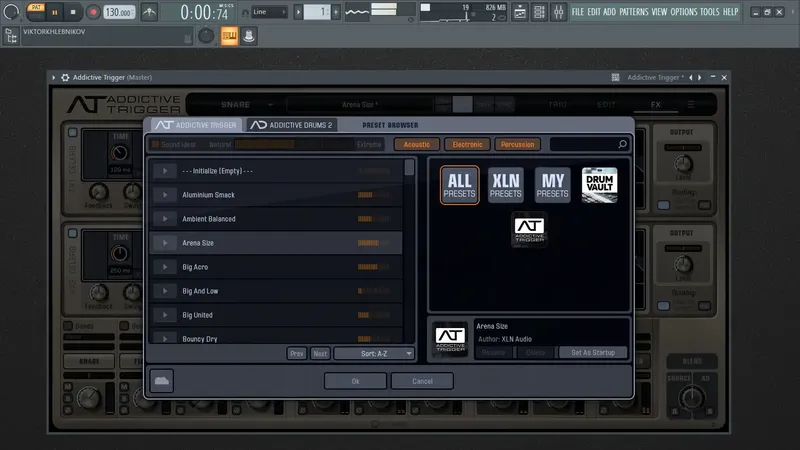
Task: Click the tempo 130.000 field
Action: coord(119,12)
